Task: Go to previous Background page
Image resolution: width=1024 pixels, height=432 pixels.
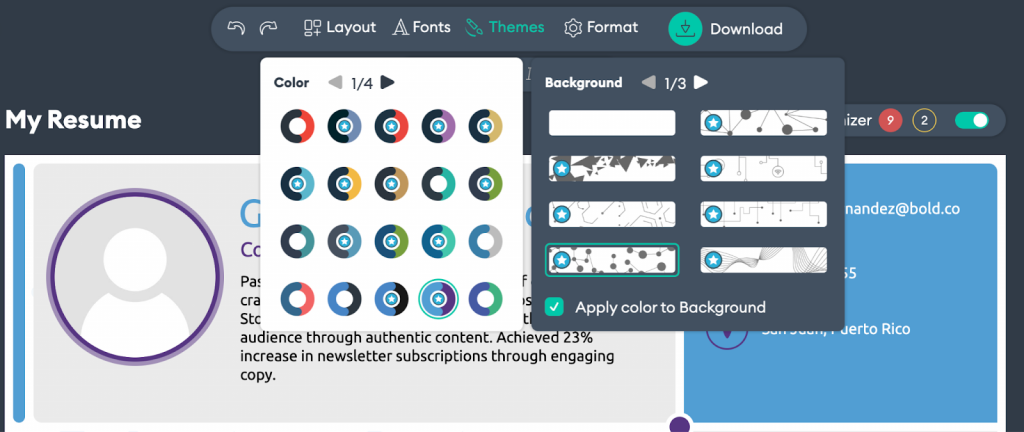Action: point(648,83)
